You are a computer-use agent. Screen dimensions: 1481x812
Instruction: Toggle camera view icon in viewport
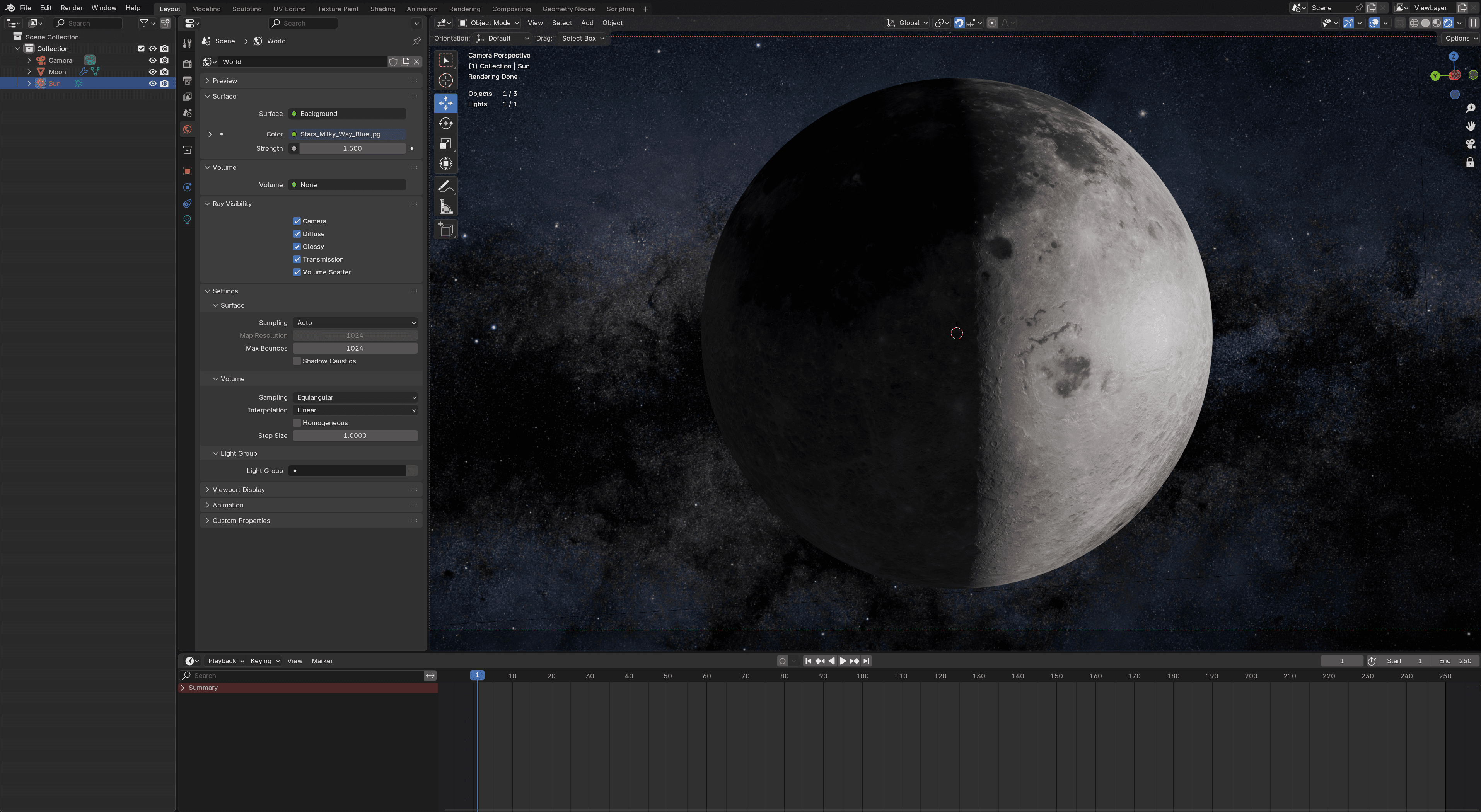pyautogui.click(x=1470, y=144)
